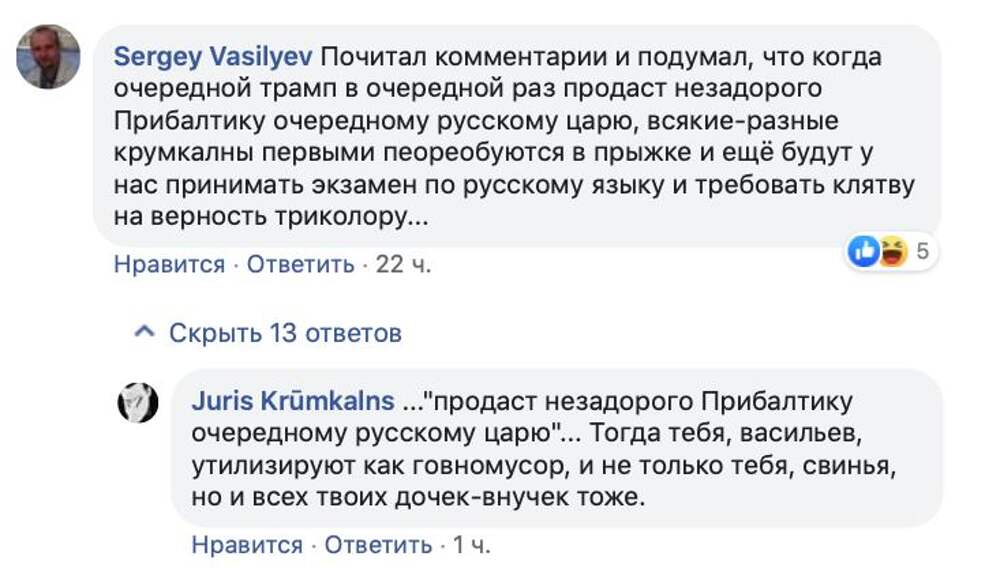
Task: Click the blue thumbs-up reaction icon
Action: point(863,252)
